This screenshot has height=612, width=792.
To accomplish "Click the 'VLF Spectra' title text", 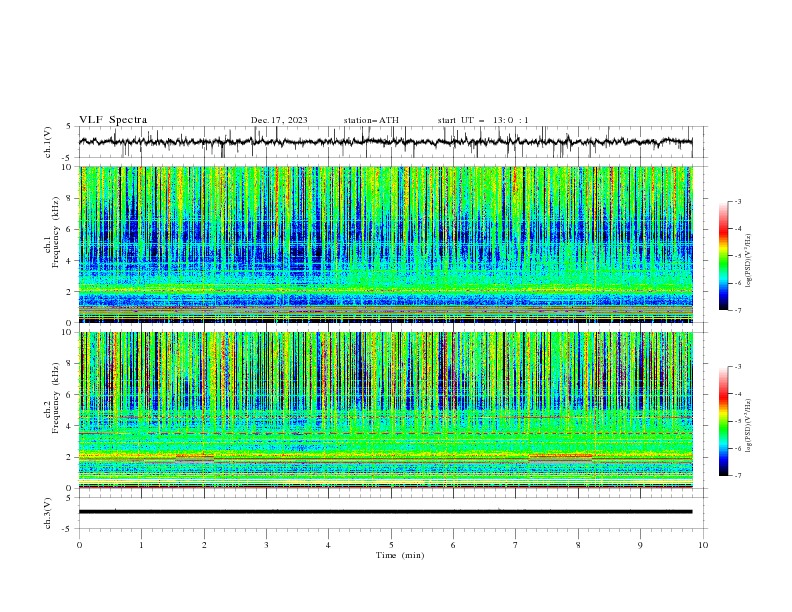I will 113,120.
